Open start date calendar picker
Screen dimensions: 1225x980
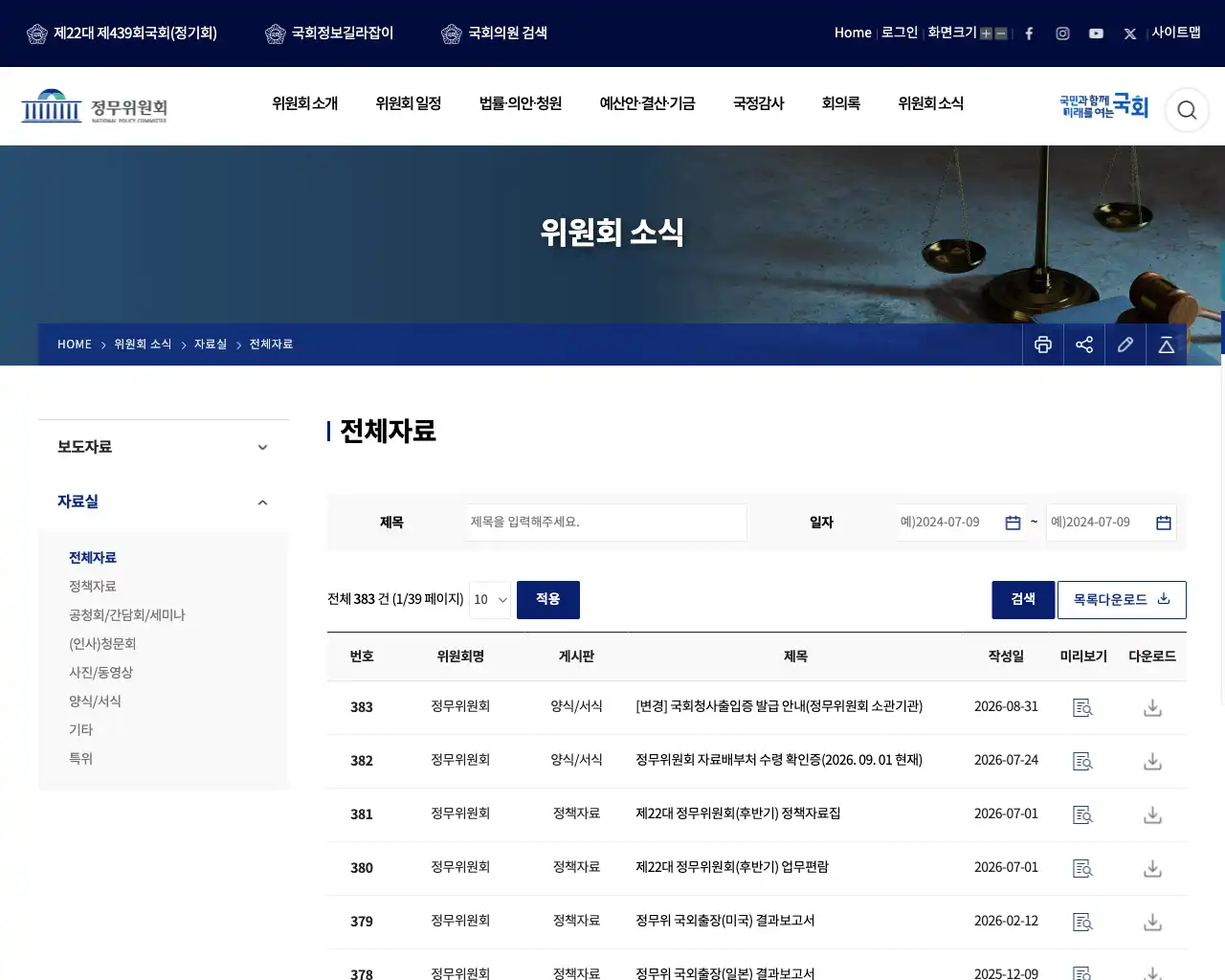pyautogui.click(x=1013, y=523)
